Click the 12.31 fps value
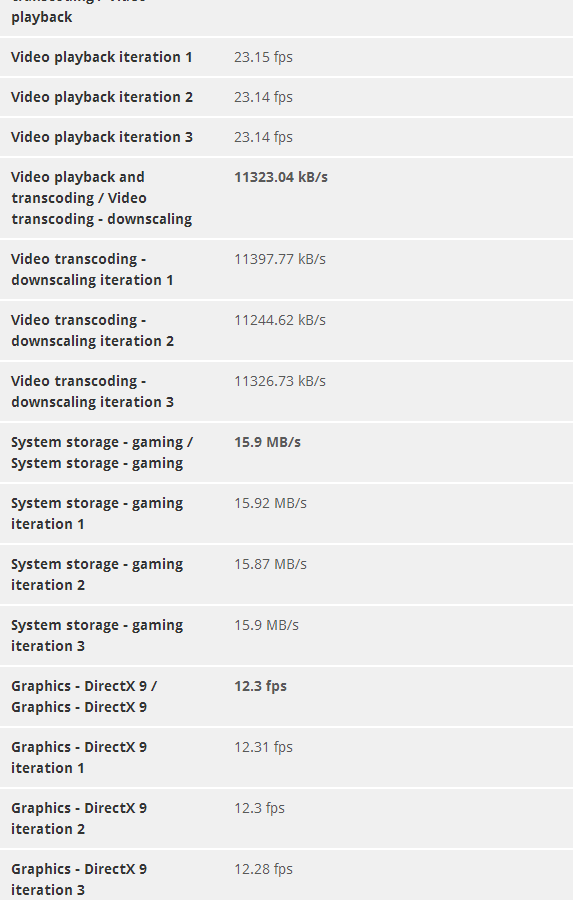573x900 pixels. click(x=264, y=747)
